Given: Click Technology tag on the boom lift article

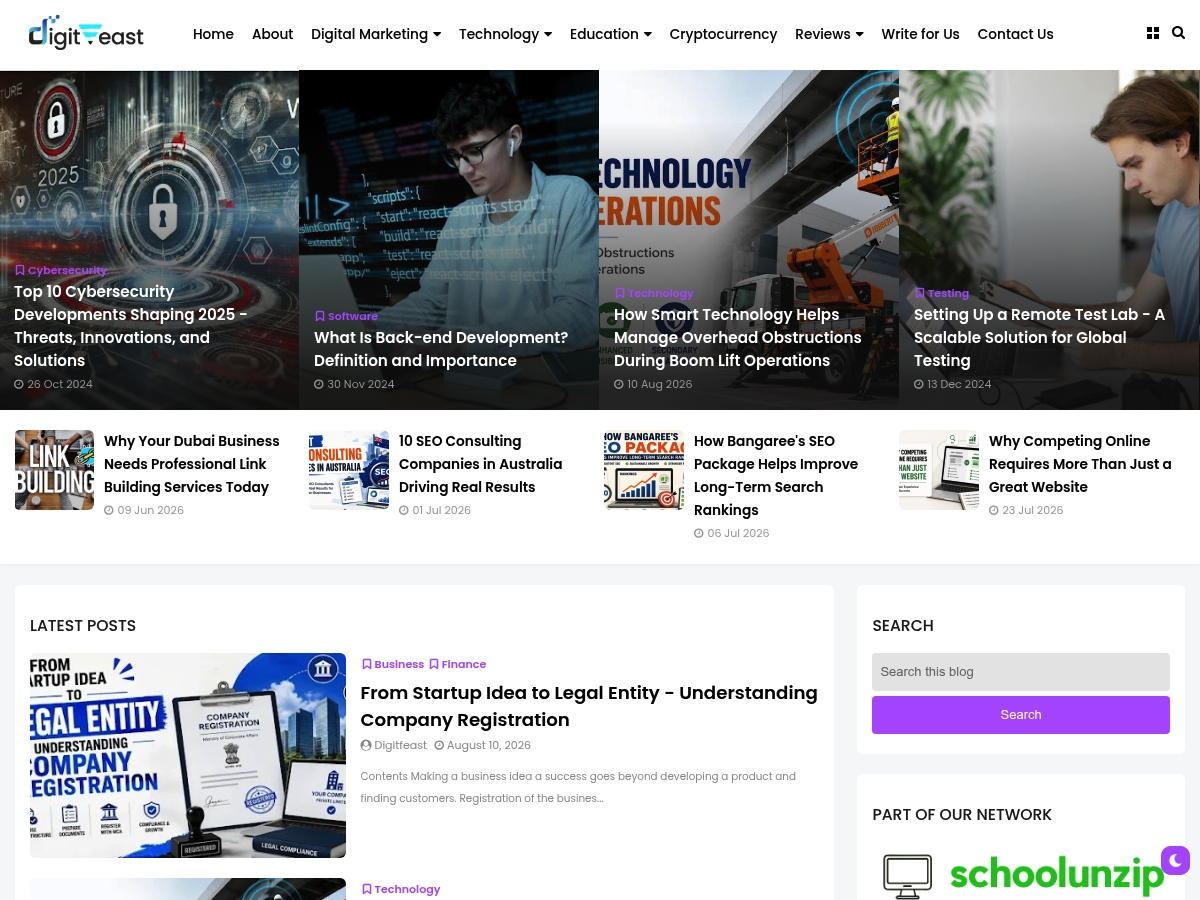Looking at the screenshot, I should click(x=654, y=293).
